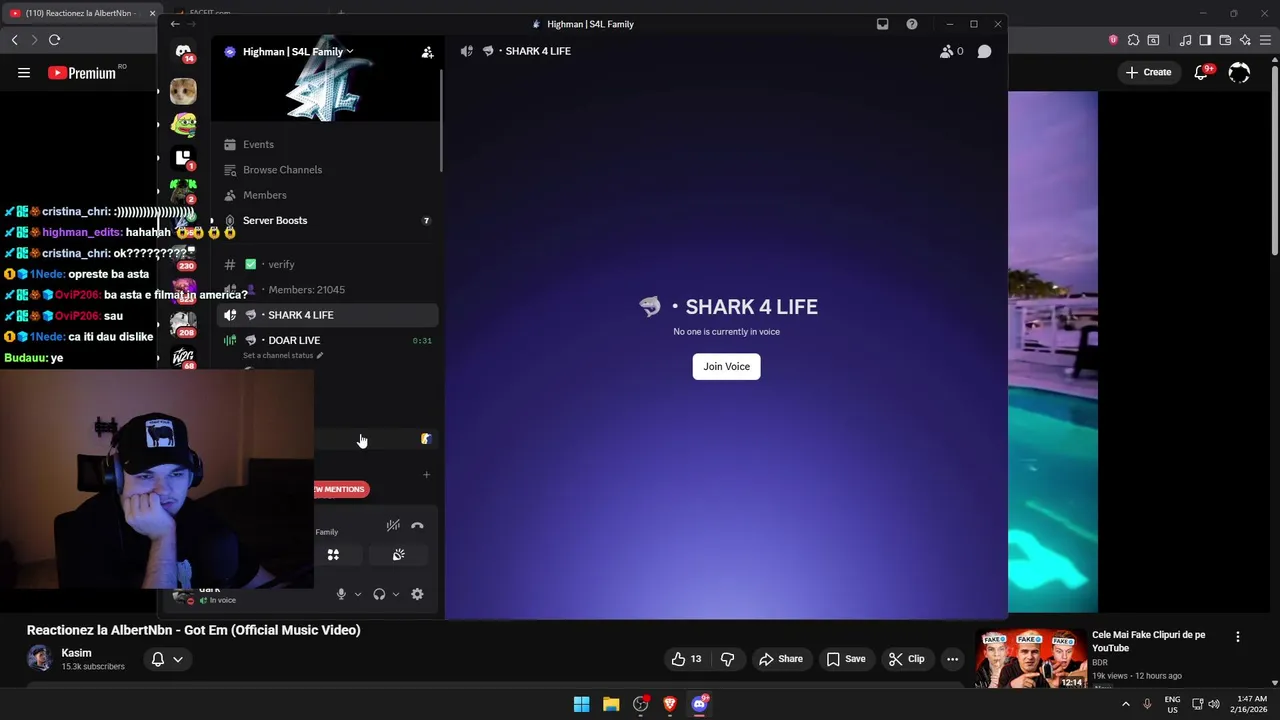Open Discord inbox icon in title bar

pyautogui.click(x=882, y=24)
